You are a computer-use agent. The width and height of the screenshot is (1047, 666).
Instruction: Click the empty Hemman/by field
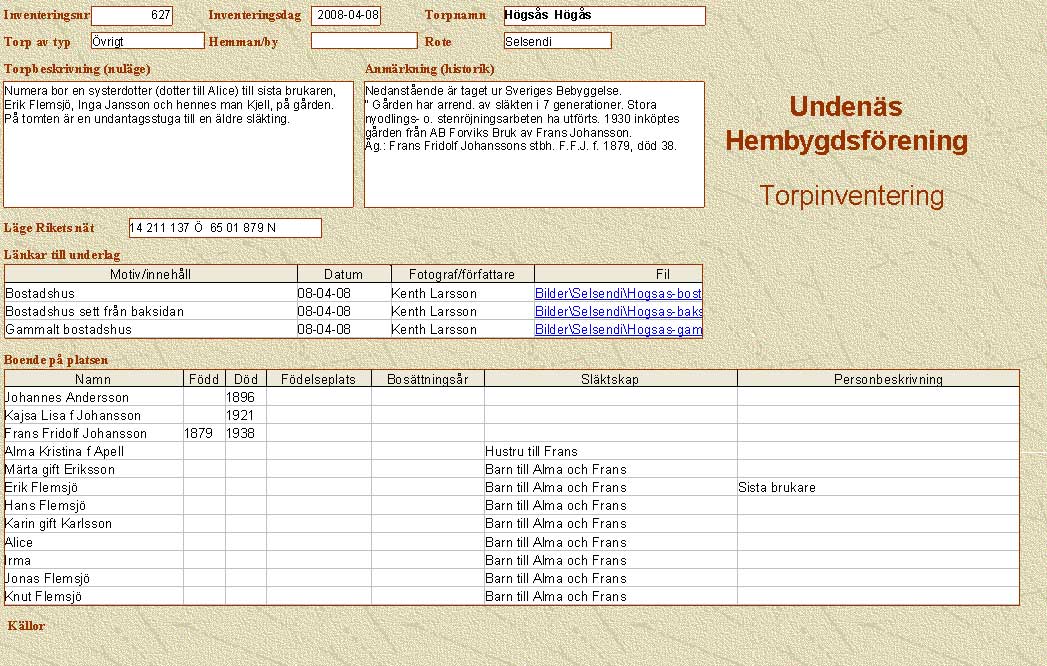click(364, 41)
